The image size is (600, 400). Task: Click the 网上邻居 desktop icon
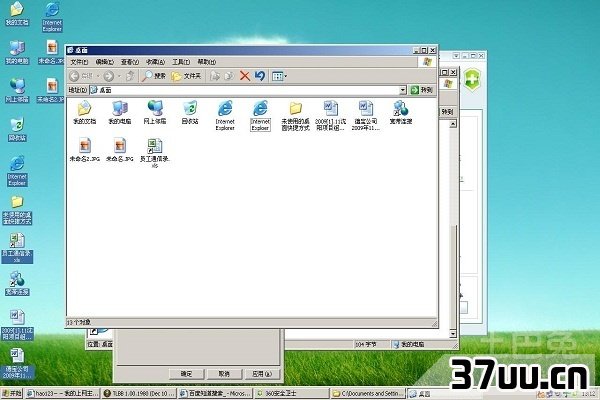coord(17,91)
